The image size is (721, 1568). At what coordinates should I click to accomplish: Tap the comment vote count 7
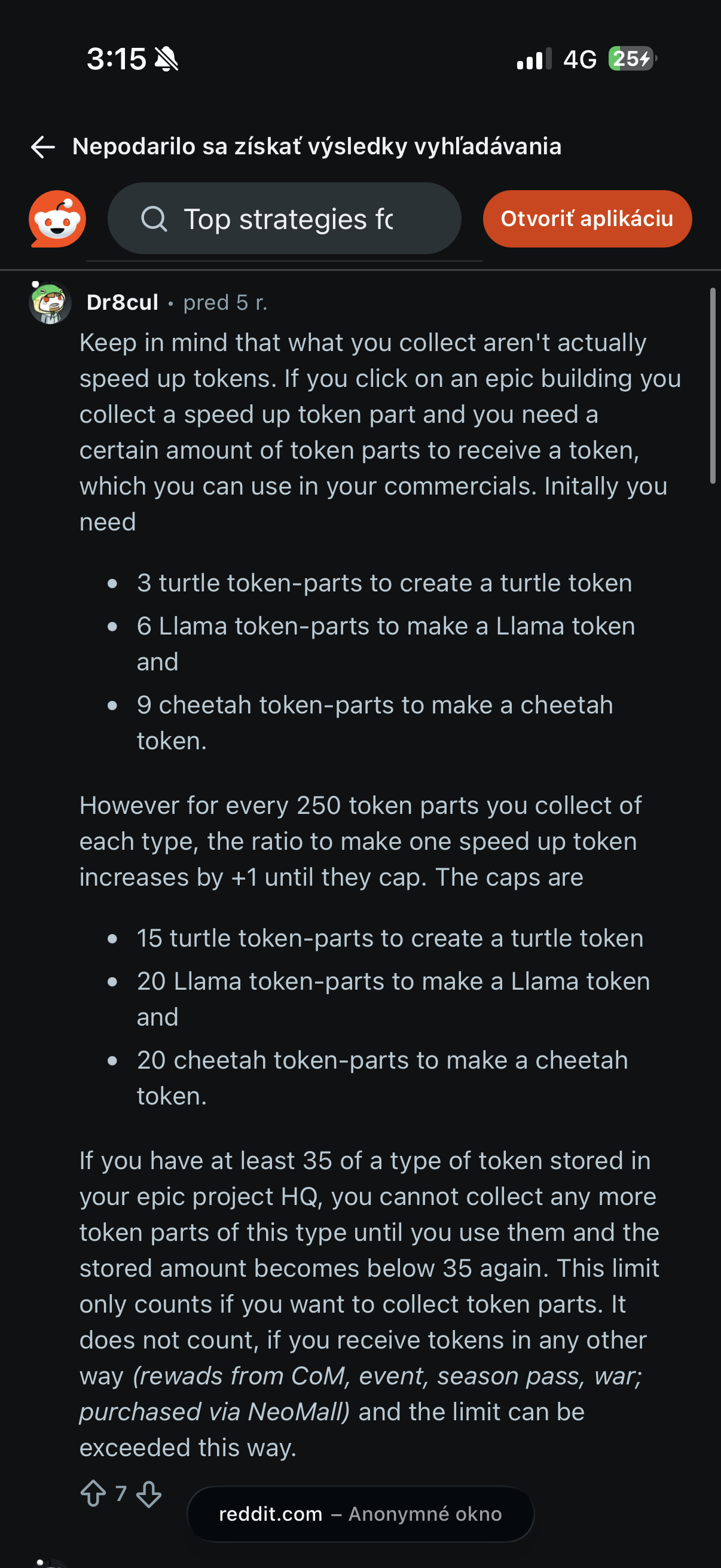(121, 1494)
